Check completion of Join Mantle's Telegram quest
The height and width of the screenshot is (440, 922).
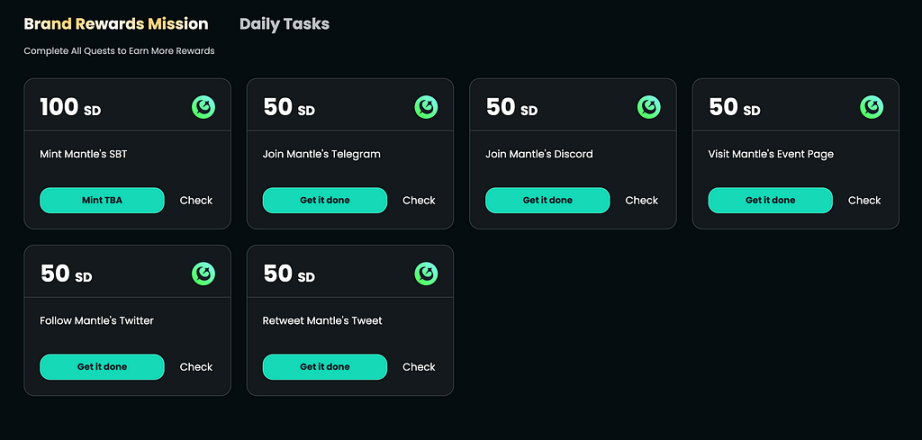tap(419, 200)
